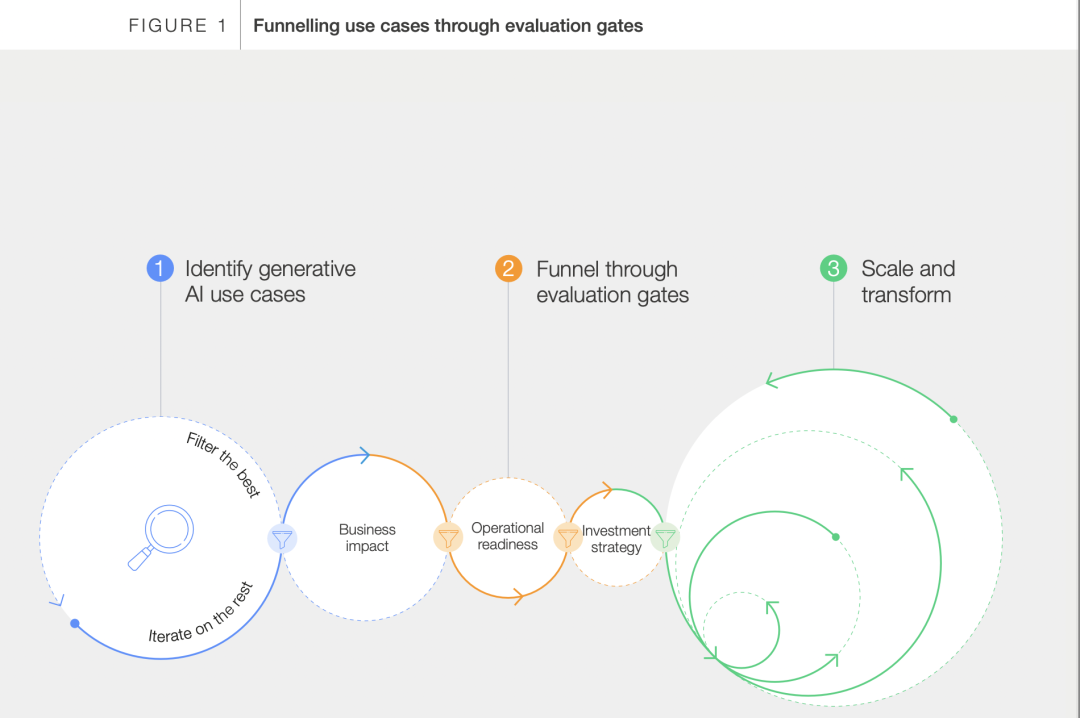Click the blue dot on the first circle
Viewport: 1080px width, 718px height.
click(x=75, y=624)
